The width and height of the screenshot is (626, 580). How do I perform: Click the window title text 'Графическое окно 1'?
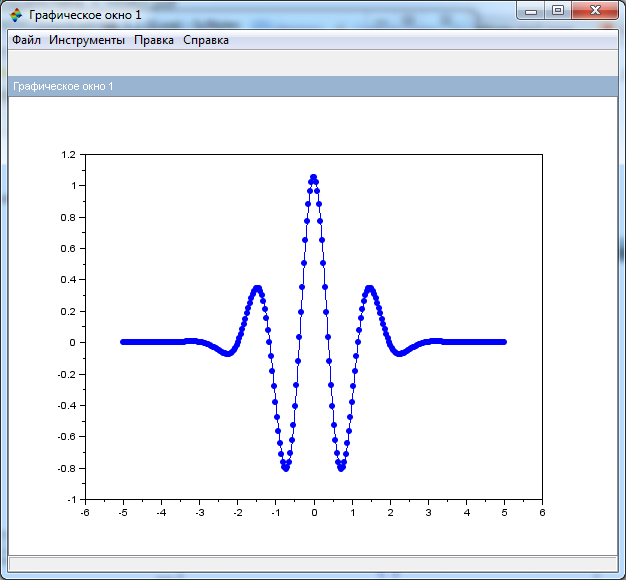85,15
